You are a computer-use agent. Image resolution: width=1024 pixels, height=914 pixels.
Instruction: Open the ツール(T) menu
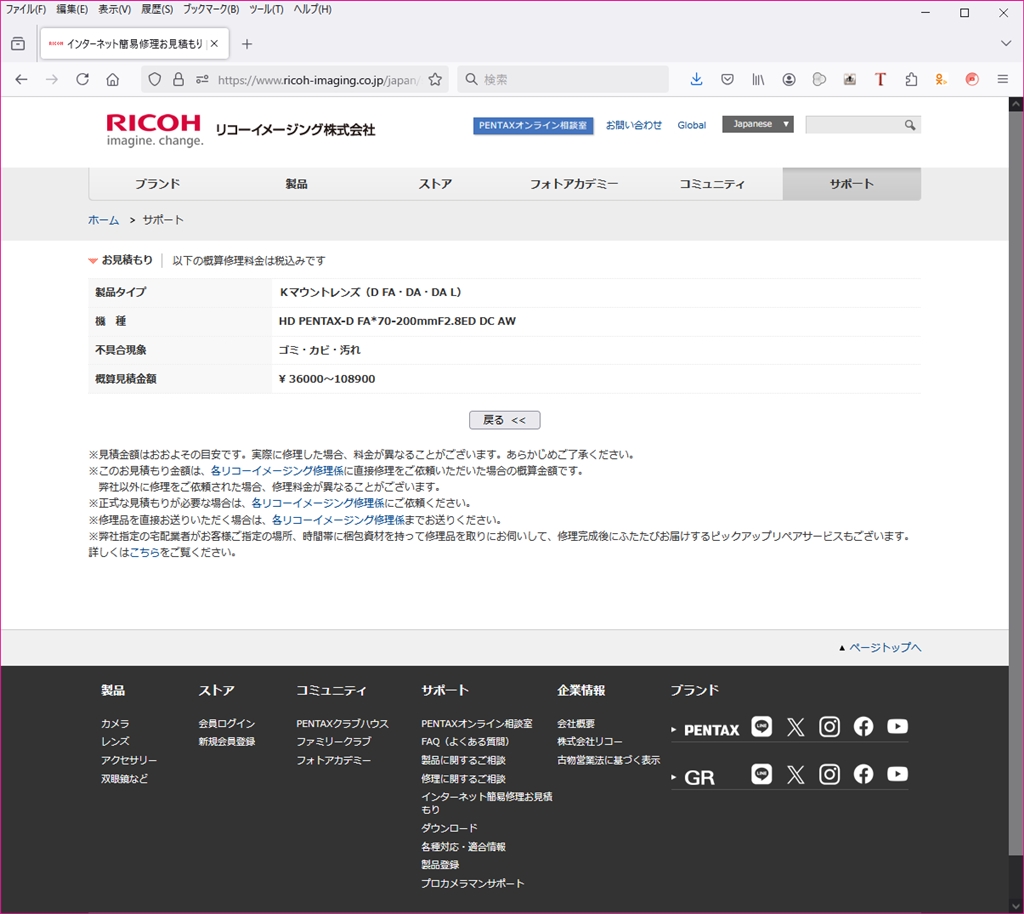pos(266,9)
